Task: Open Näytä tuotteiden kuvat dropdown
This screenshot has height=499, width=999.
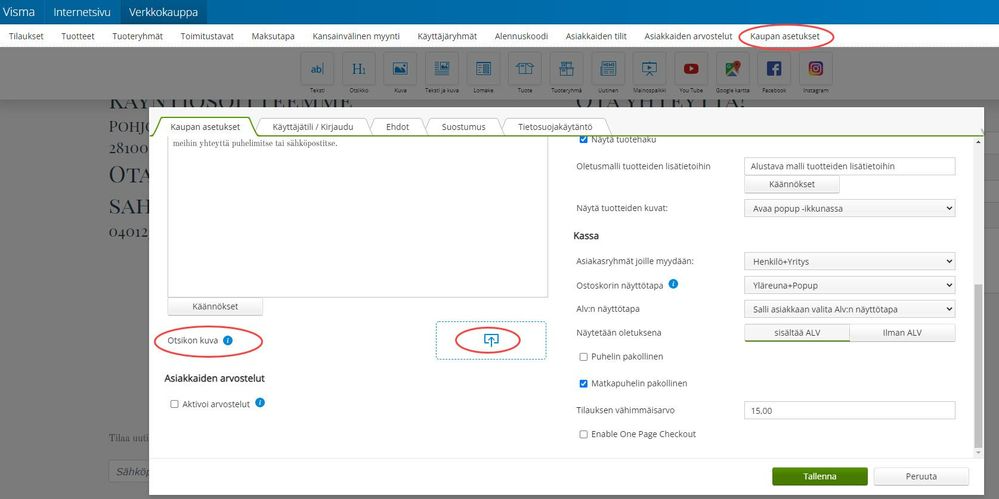Action: click(x=850, y=208)
